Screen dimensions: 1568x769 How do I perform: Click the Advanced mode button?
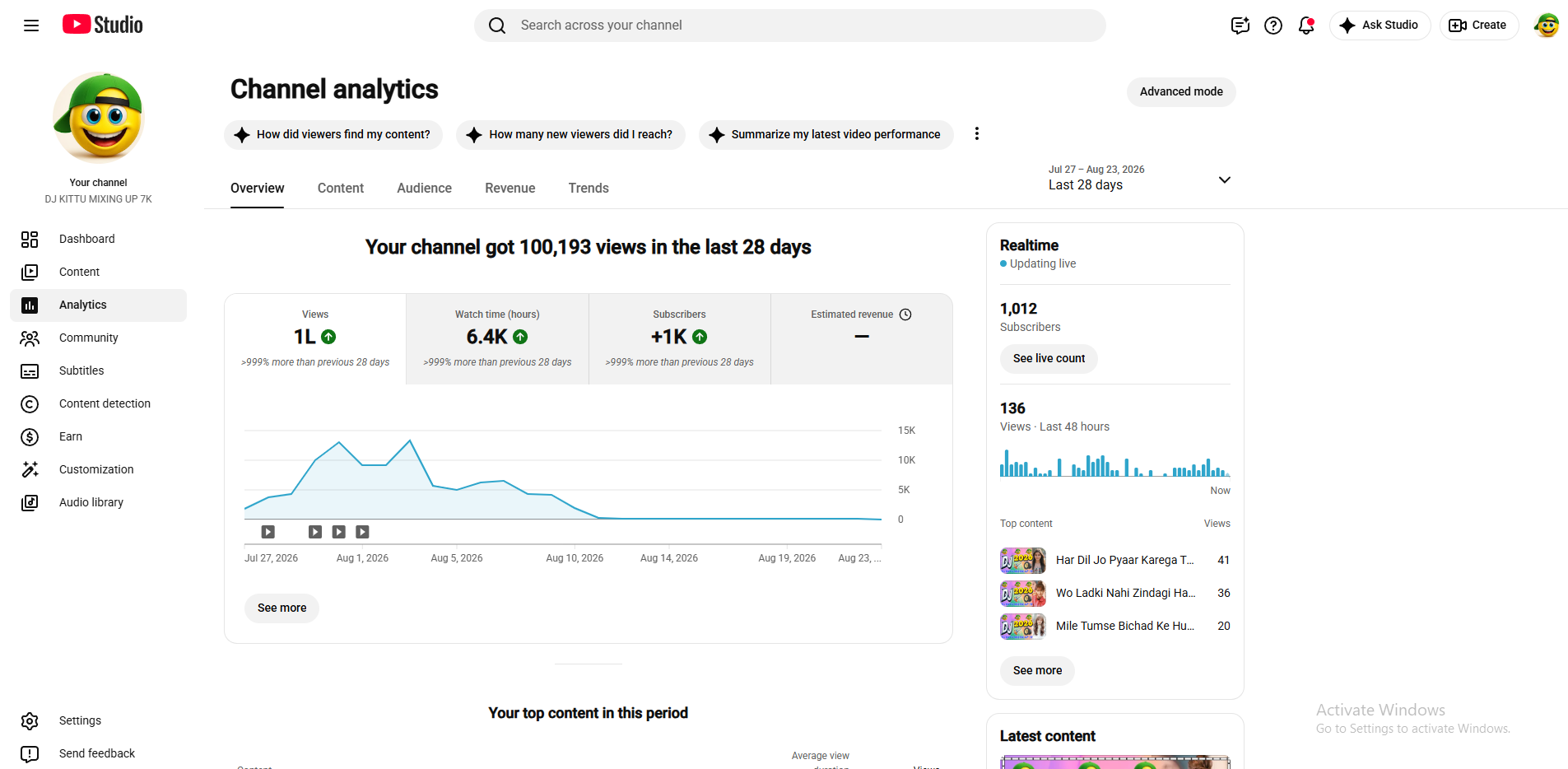click(x=1181, y=91)
